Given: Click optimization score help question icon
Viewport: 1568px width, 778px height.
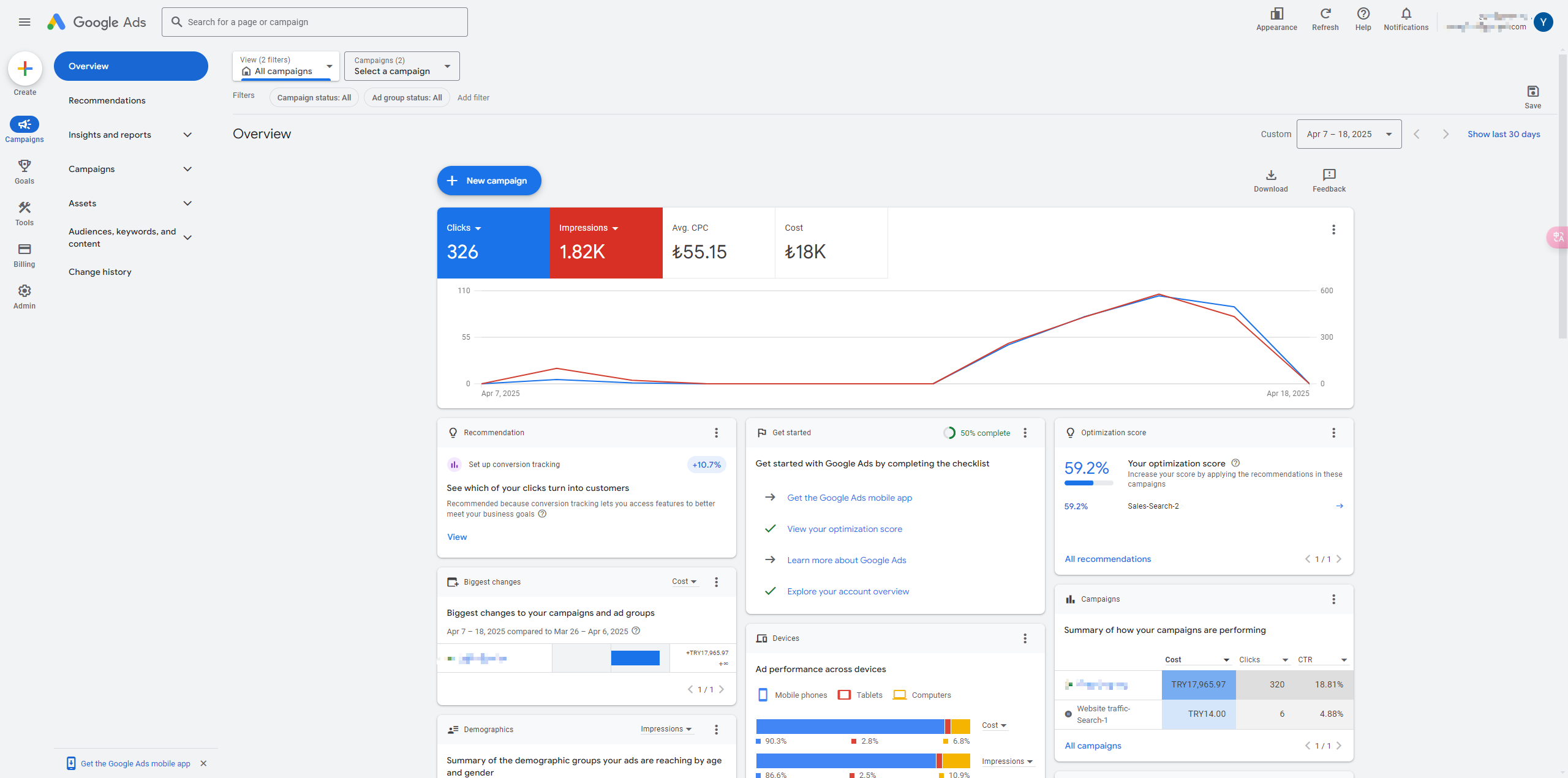Looking at the screenshot, I should pos(1235,463).
